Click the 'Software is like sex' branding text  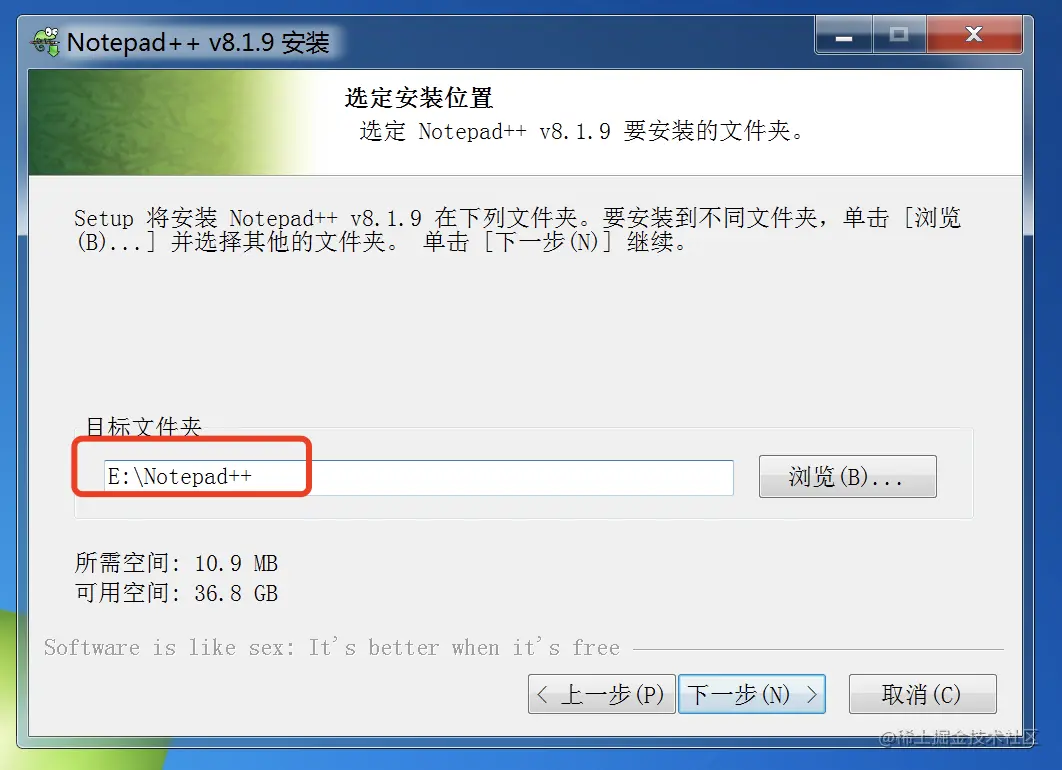coord(332,647)
